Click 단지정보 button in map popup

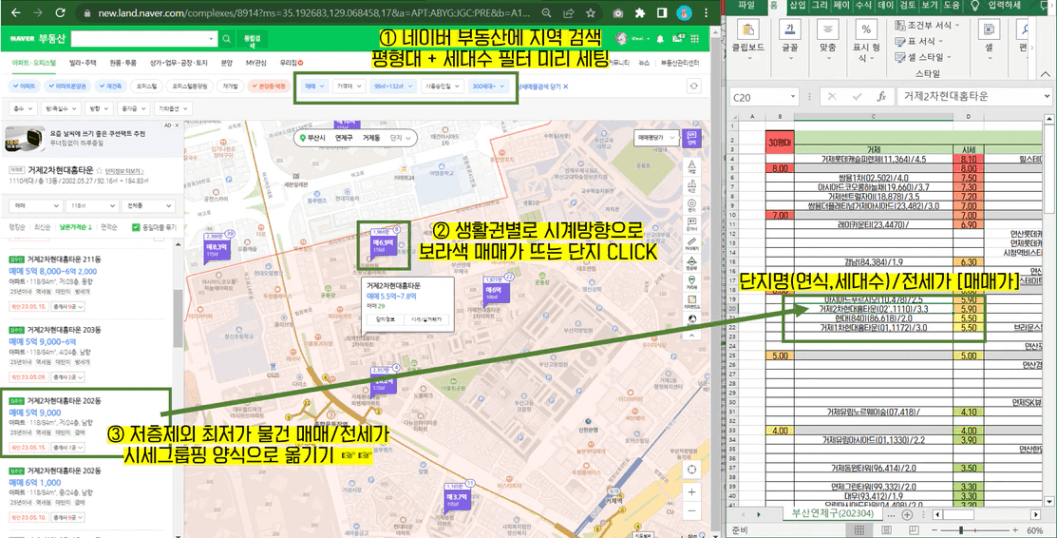tap(386, 320)
